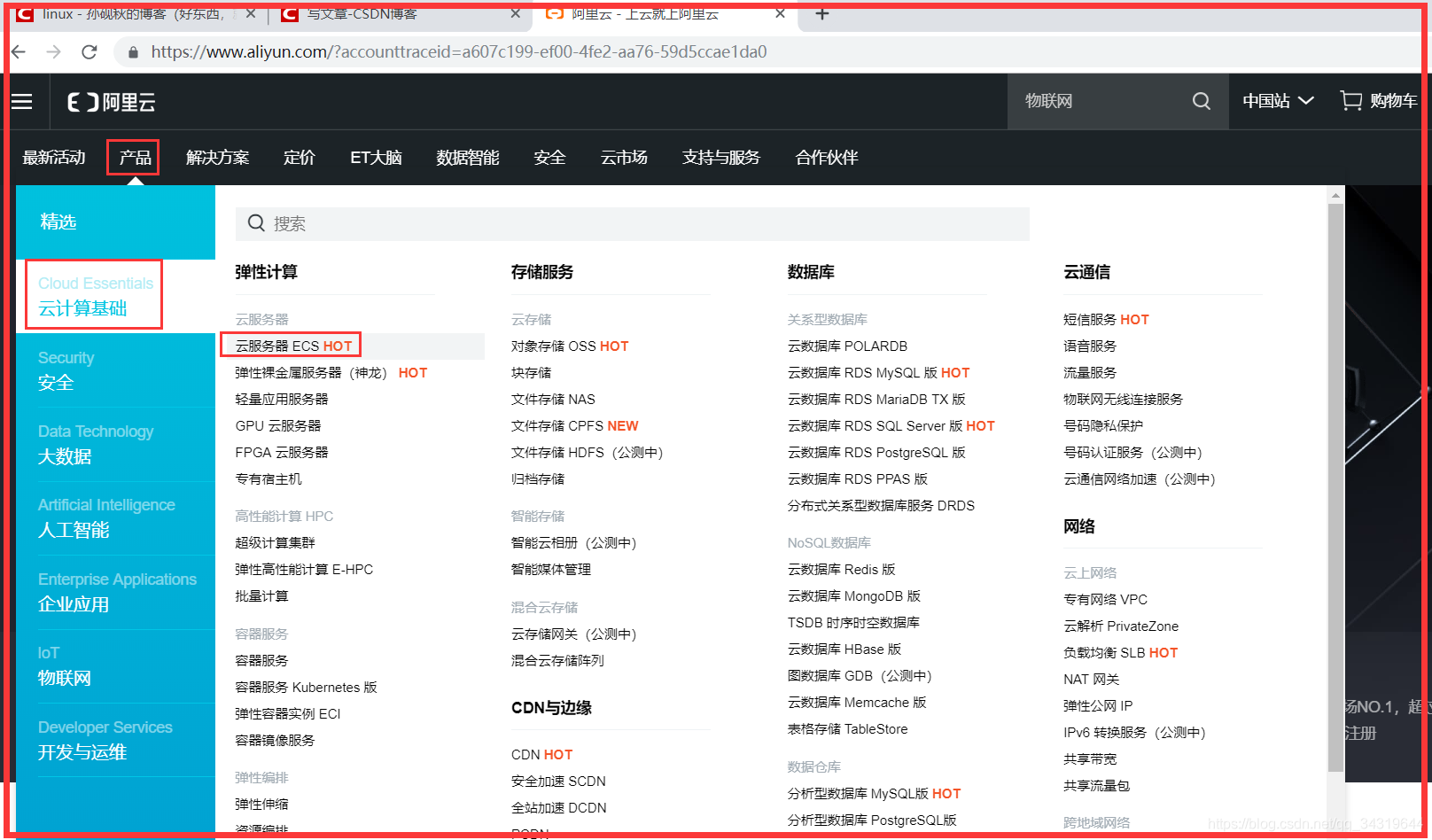The height and width of the screenshot is (840, 1432).
Task: Close the 阿里云 tab
Action: 780,13
